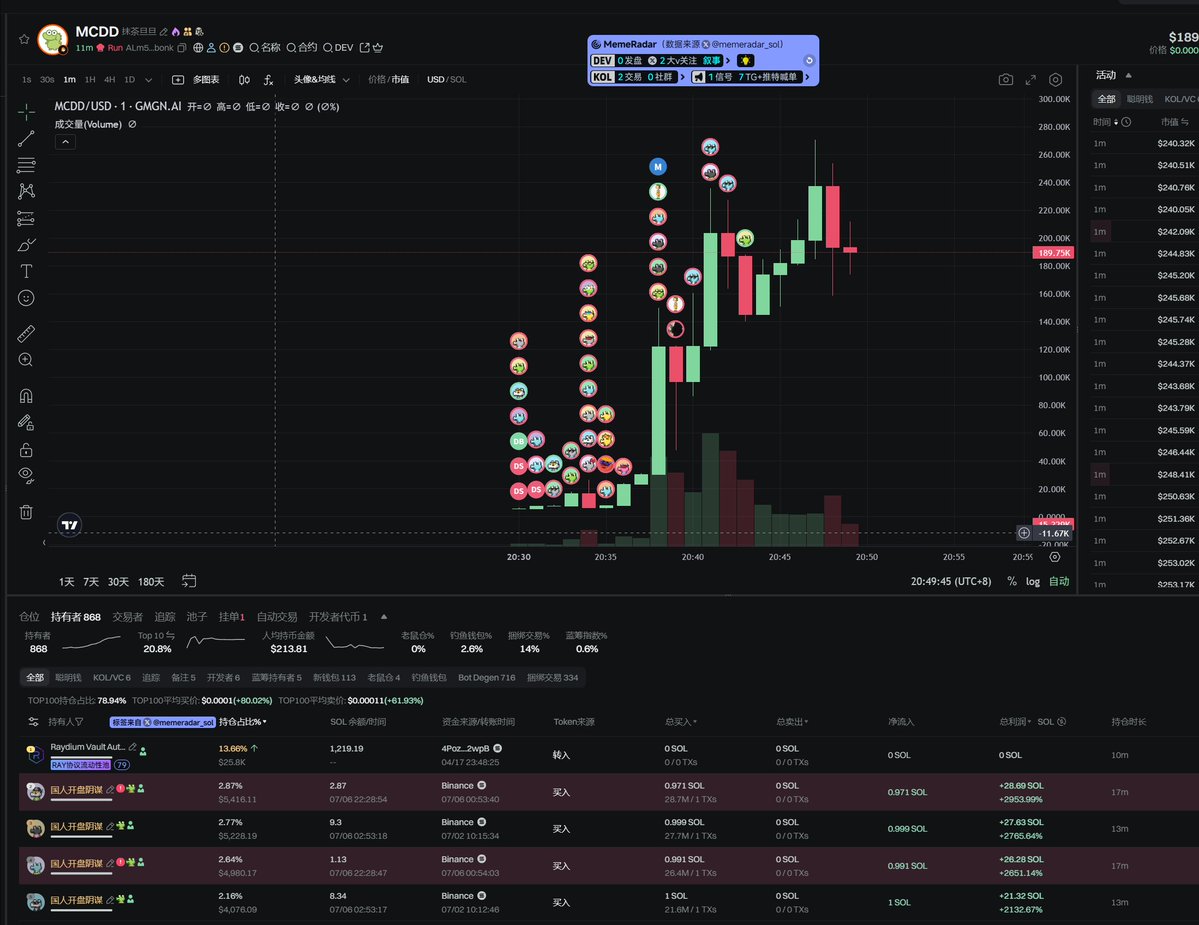Sort by 总买入 column
This screenshot has width=1199, height=925.
pos(681,722)
